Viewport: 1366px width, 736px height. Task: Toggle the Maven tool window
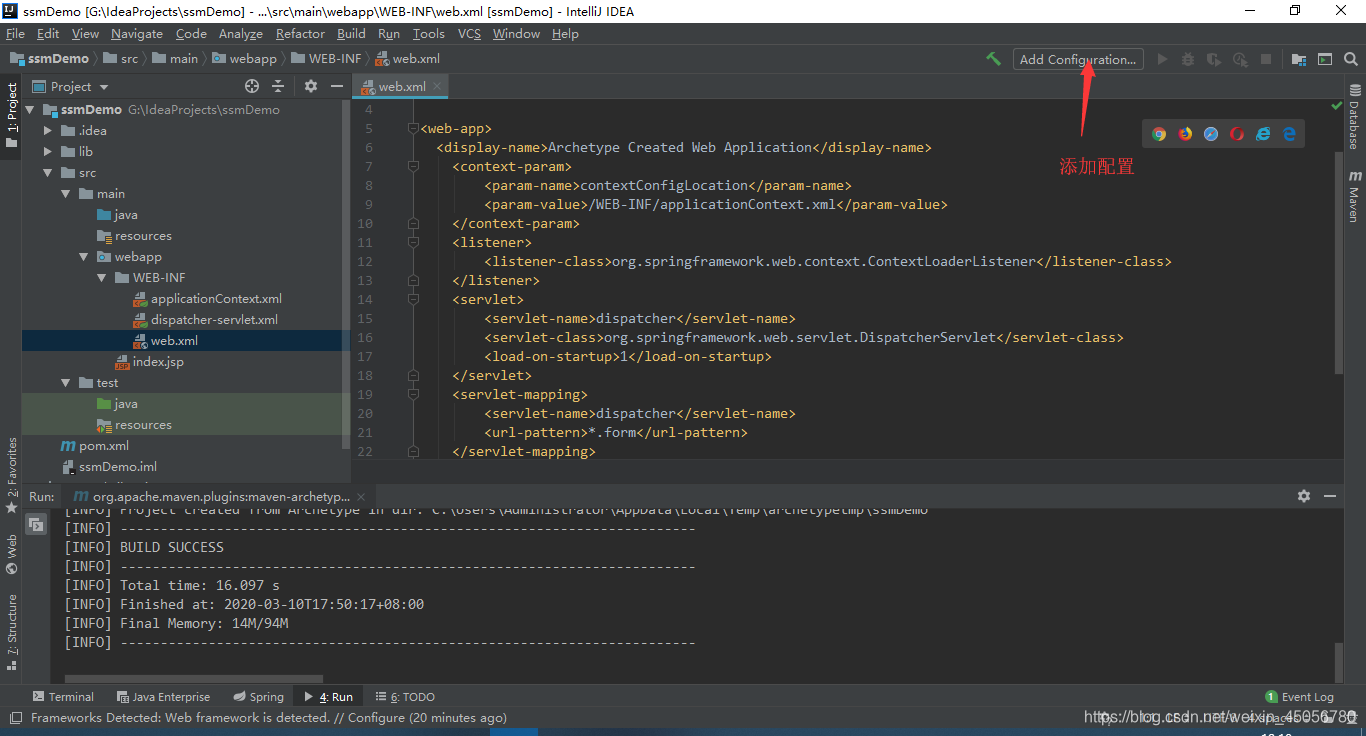(1354, 196)
